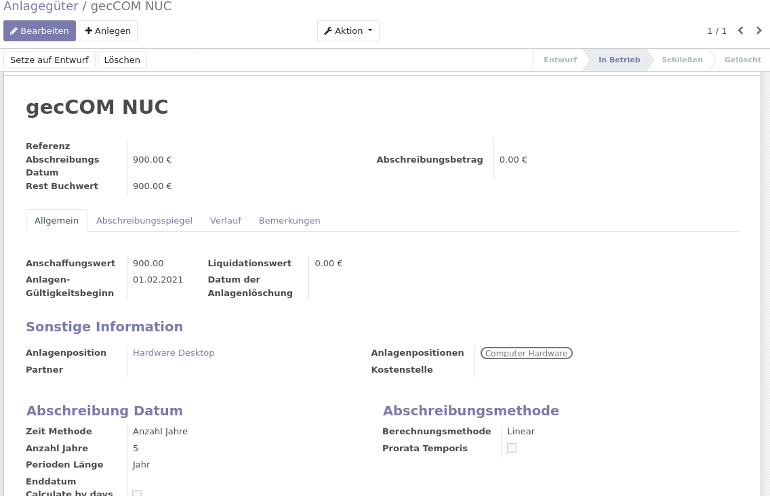Switch to the Allgemein tab
Image resolution: width=770 pixels, height=496 pixels.
(x=56, y=220)
